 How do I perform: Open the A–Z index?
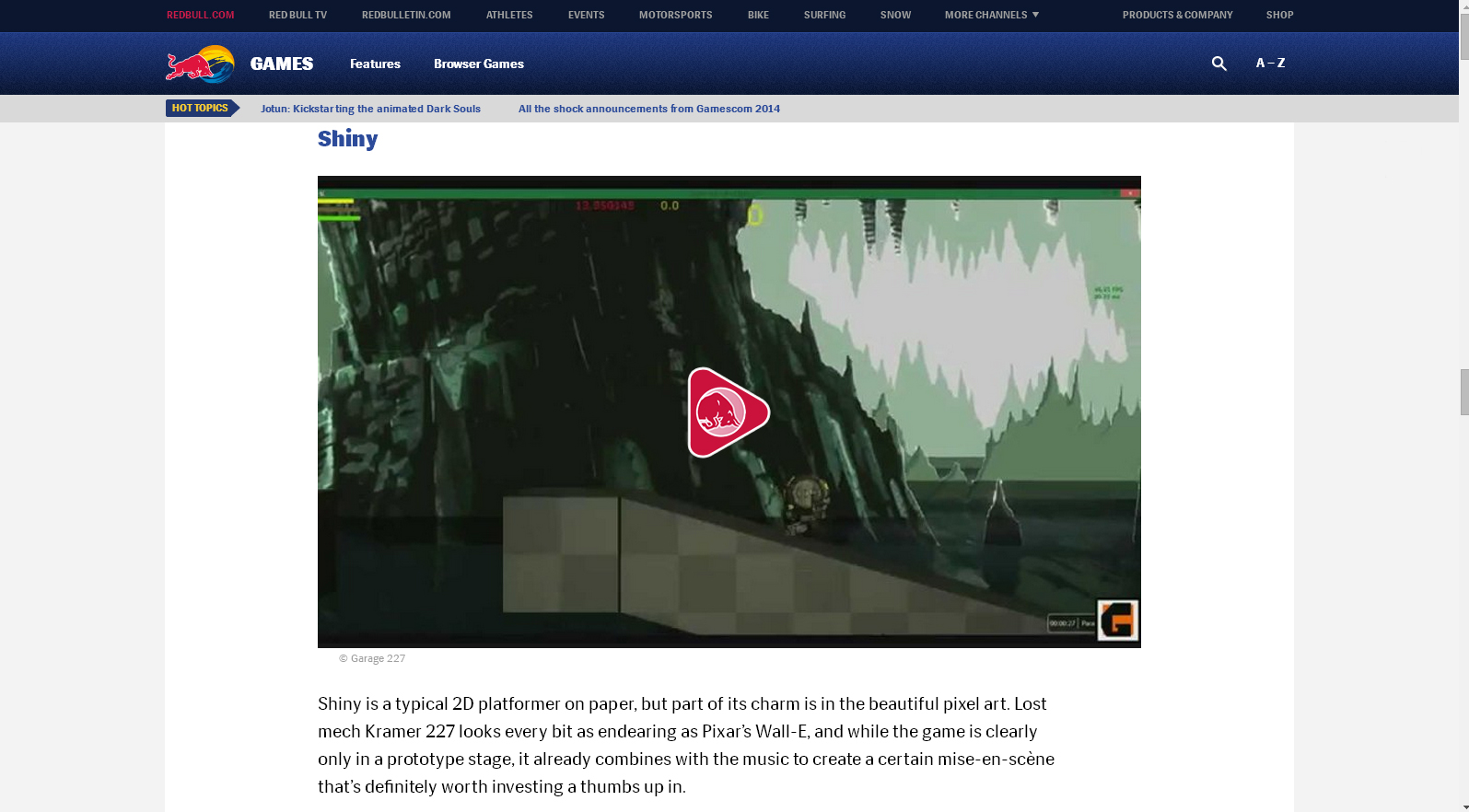pos(1270,63)
